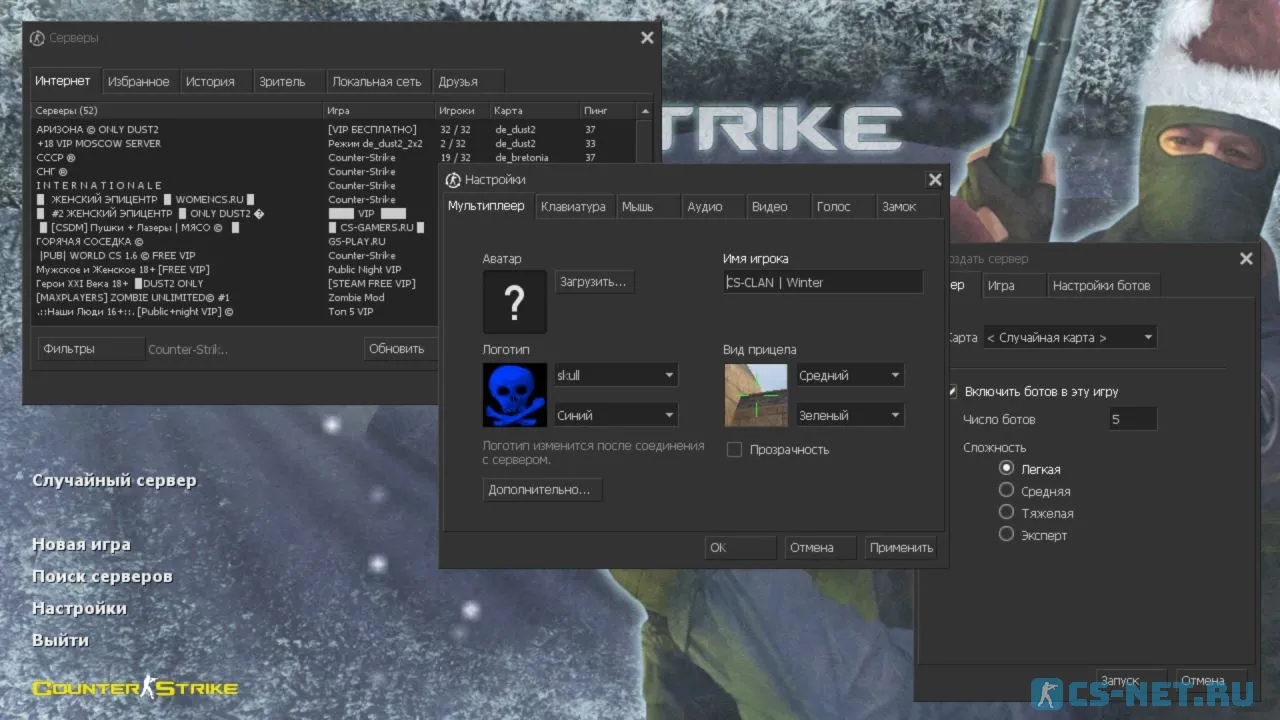Open the Избранное tab in servers
This screenshot has height=720, width=1280.
tap(138, 82)
